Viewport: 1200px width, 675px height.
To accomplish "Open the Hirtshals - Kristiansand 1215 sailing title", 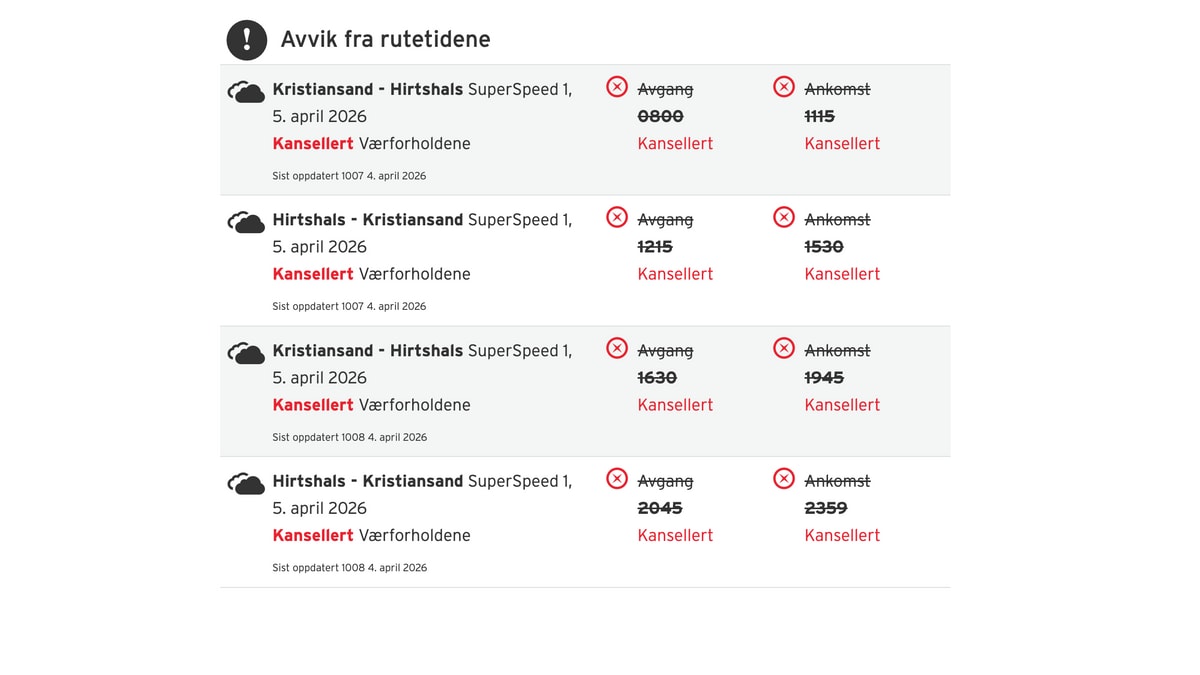I will point(367,220).
